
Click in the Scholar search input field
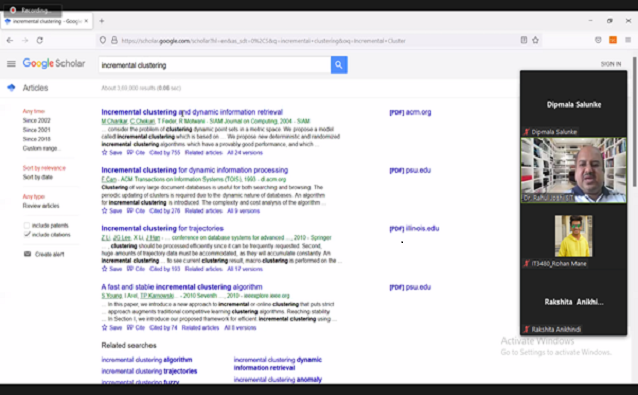pos(215,65)
